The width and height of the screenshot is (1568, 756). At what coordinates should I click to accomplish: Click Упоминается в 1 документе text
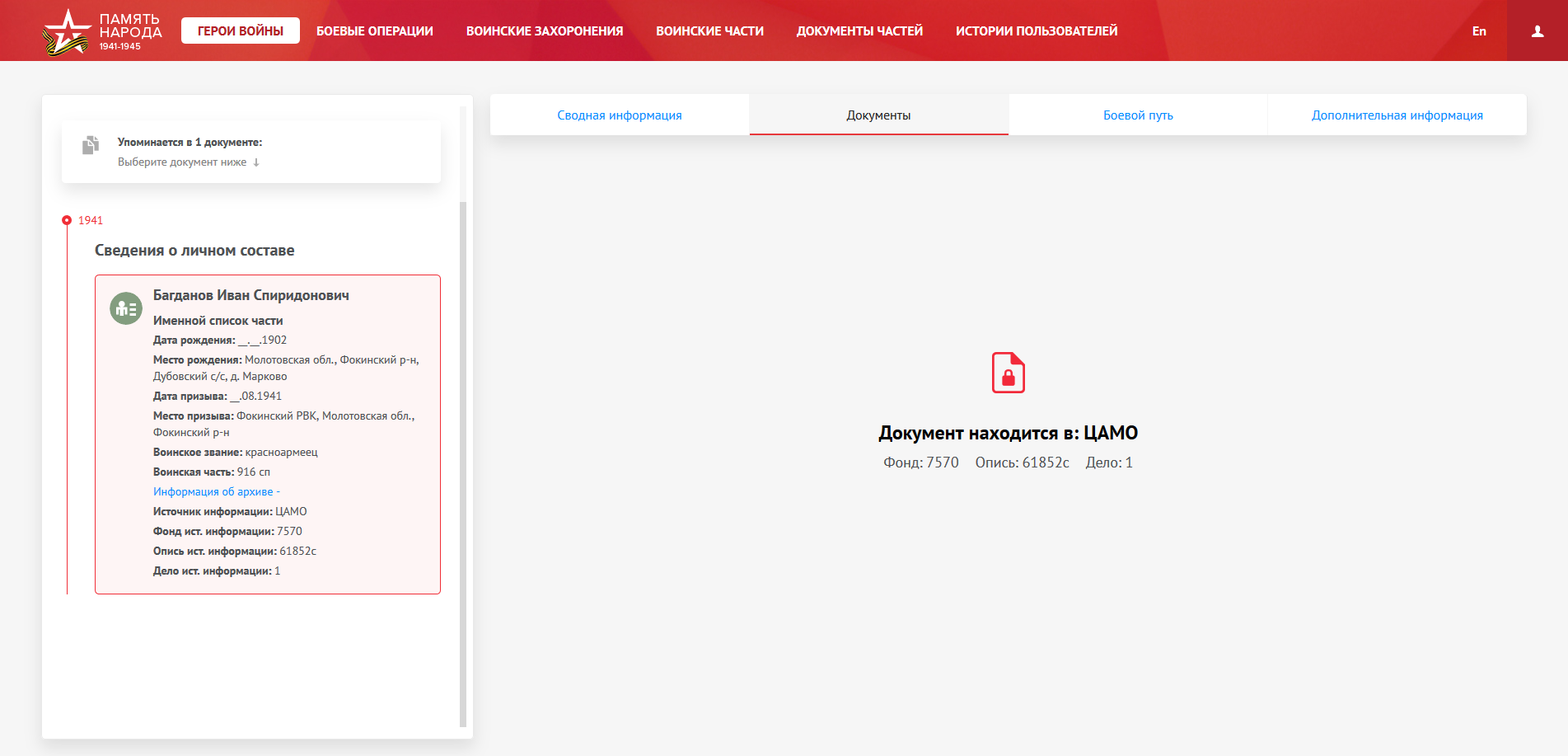(190, 142)
